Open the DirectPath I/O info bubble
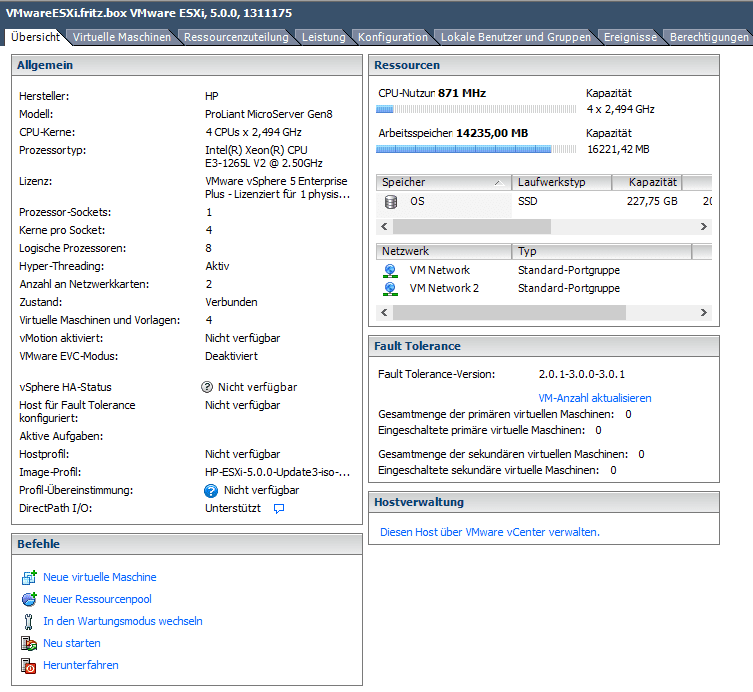The image size is (753, 692). pos(279,509)
